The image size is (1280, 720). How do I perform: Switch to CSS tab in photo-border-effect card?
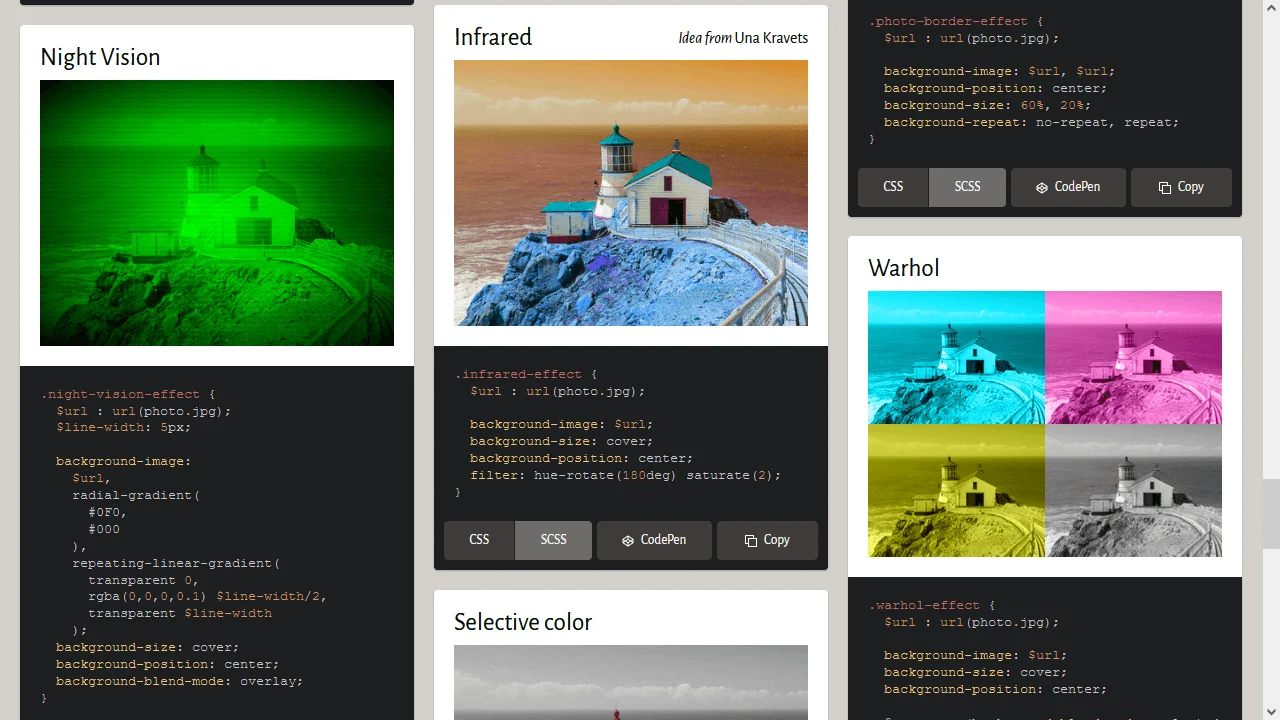893,187
